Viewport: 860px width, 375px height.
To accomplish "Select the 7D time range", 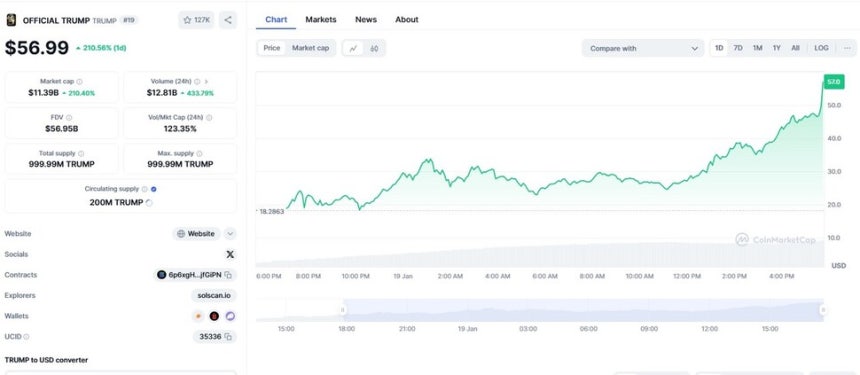I will click(x=738, y=48).
